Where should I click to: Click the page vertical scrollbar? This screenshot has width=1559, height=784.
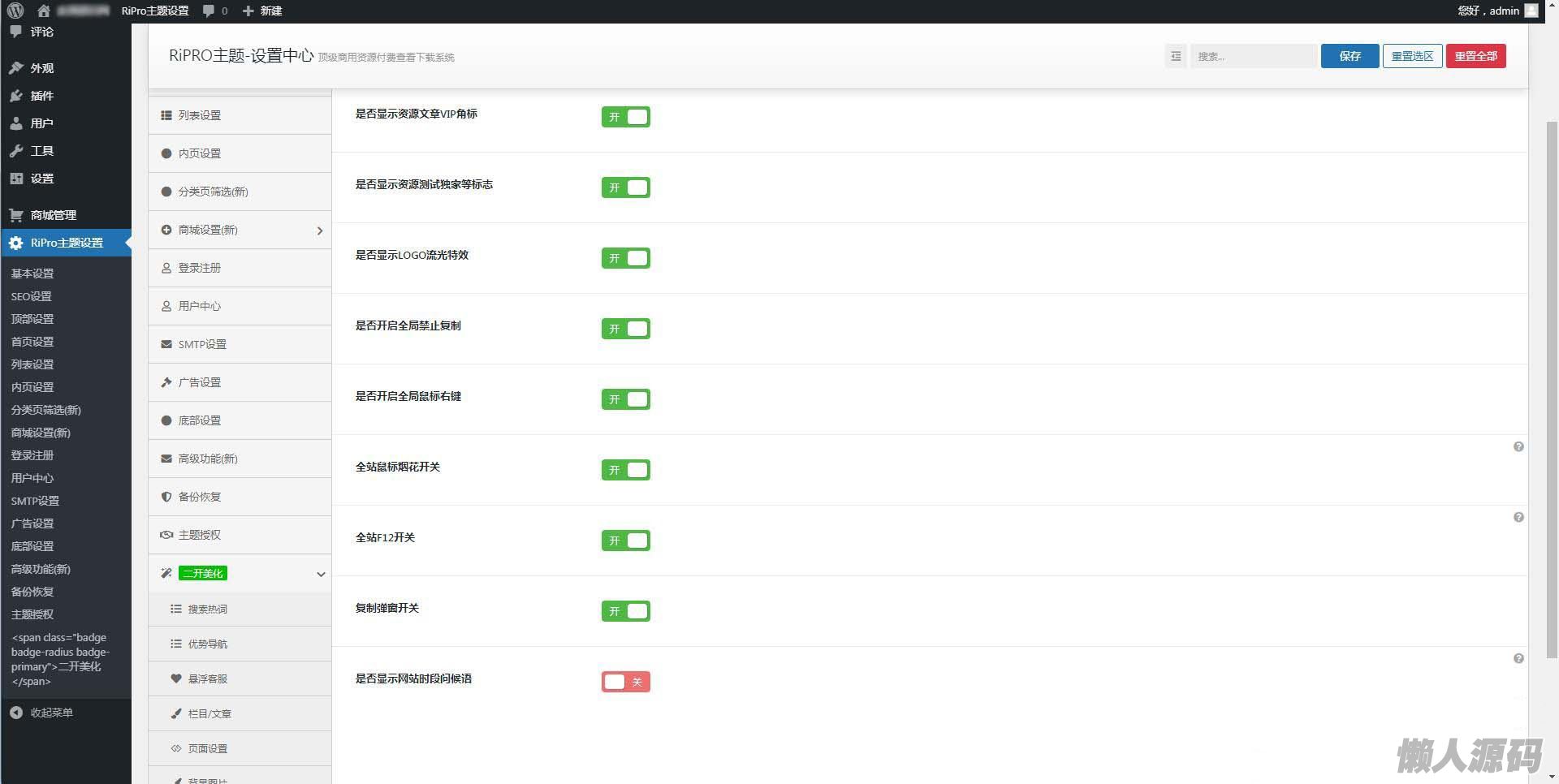coord(1552,390)
